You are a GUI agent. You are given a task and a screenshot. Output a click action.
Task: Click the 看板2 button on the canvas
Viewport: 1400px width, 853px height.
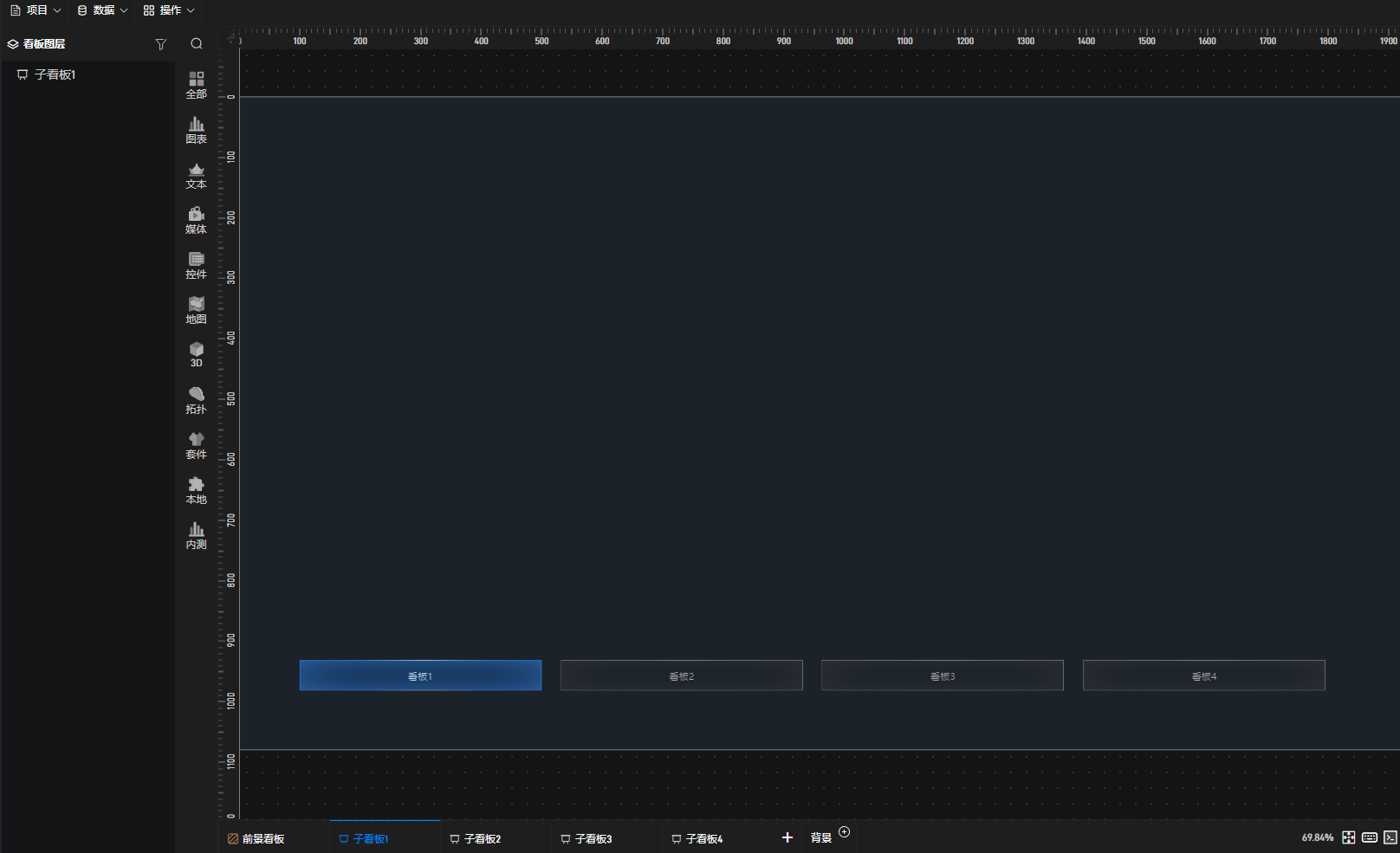pyautogui.click(x=681, y=675)
